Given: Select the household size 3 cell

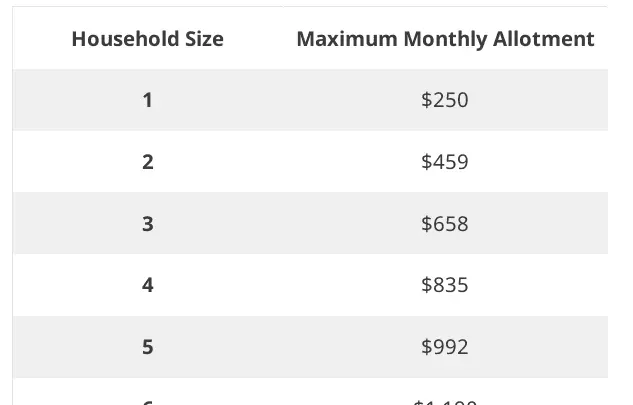Looking at the screenshot, I should (147, 224).
